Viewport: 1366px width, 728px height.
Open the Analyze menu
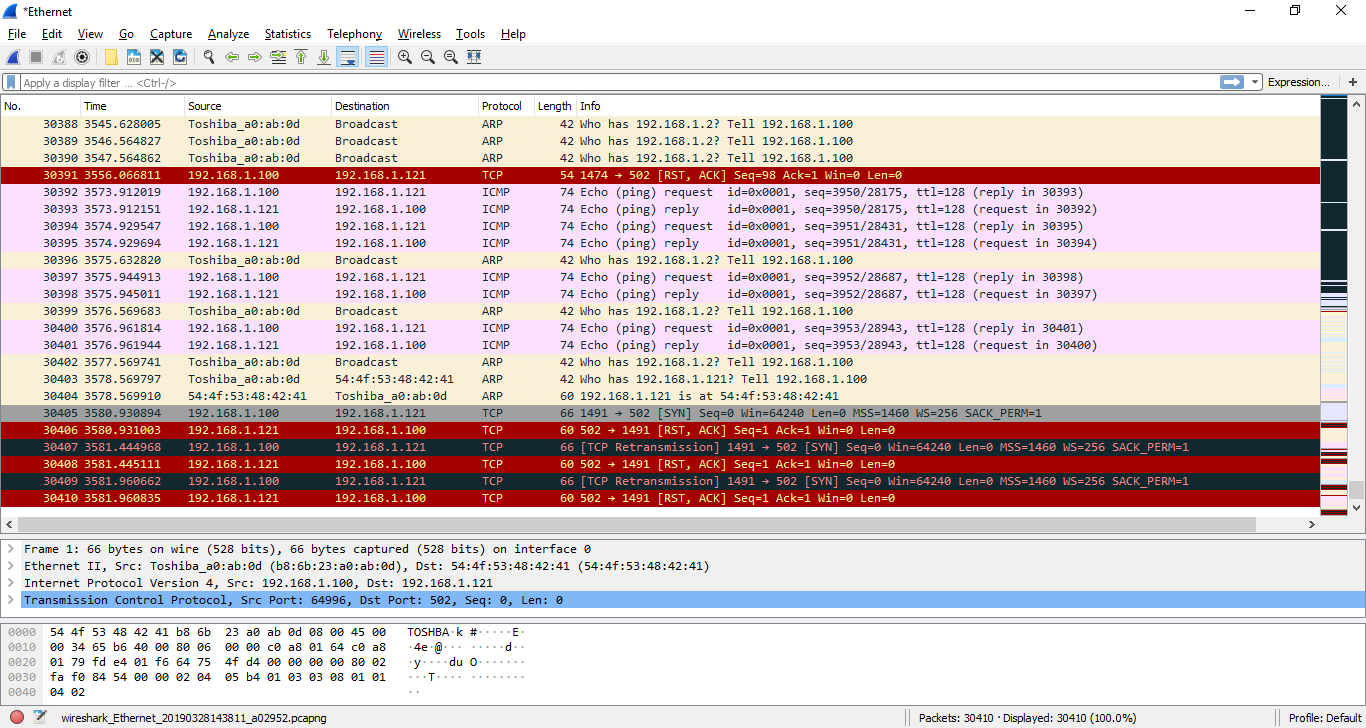[x=229, y=34]
